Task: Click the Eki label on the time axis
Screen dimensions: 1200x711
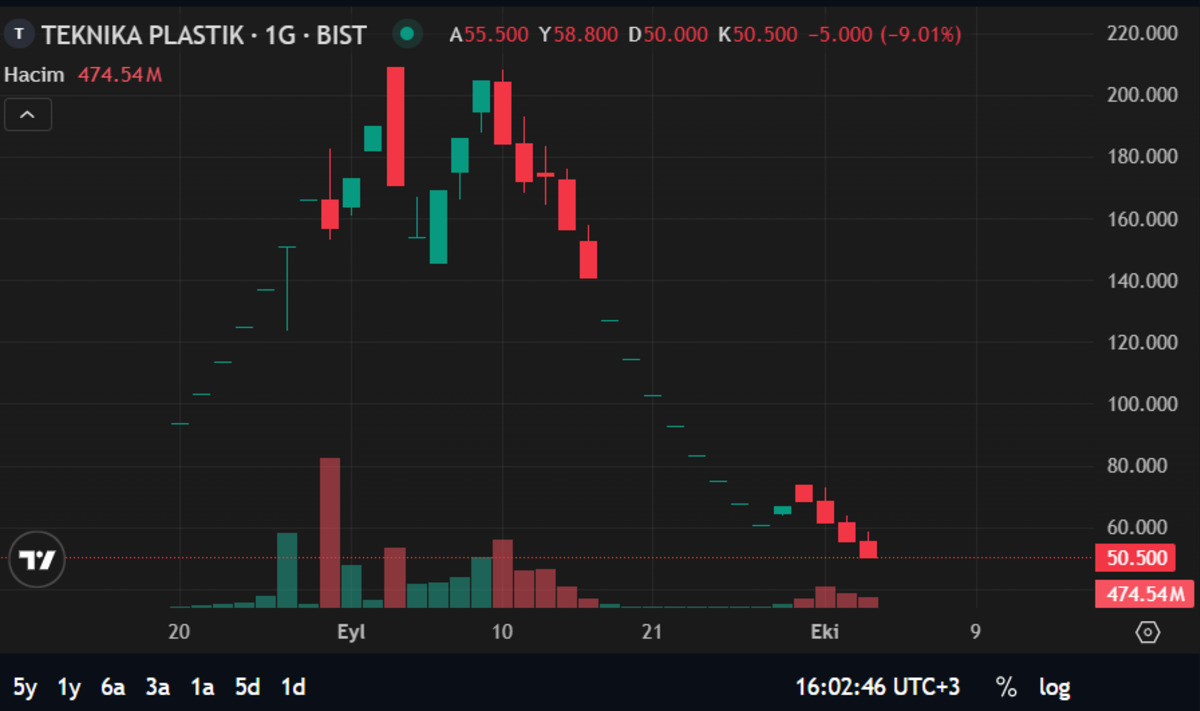Action: [824, 632]
